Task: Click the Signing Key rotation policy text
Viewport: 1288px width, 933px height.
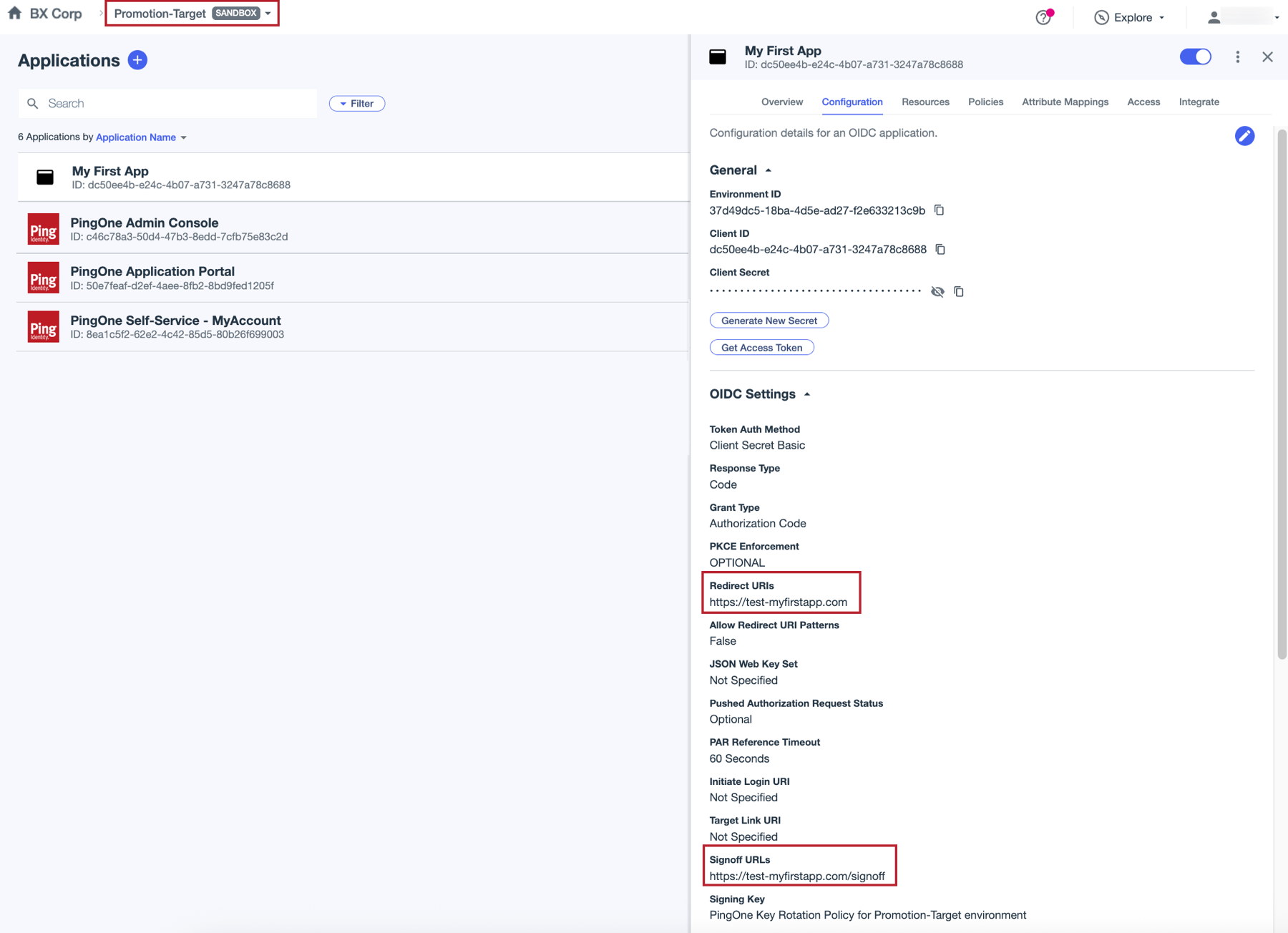Action: point(867,915)
